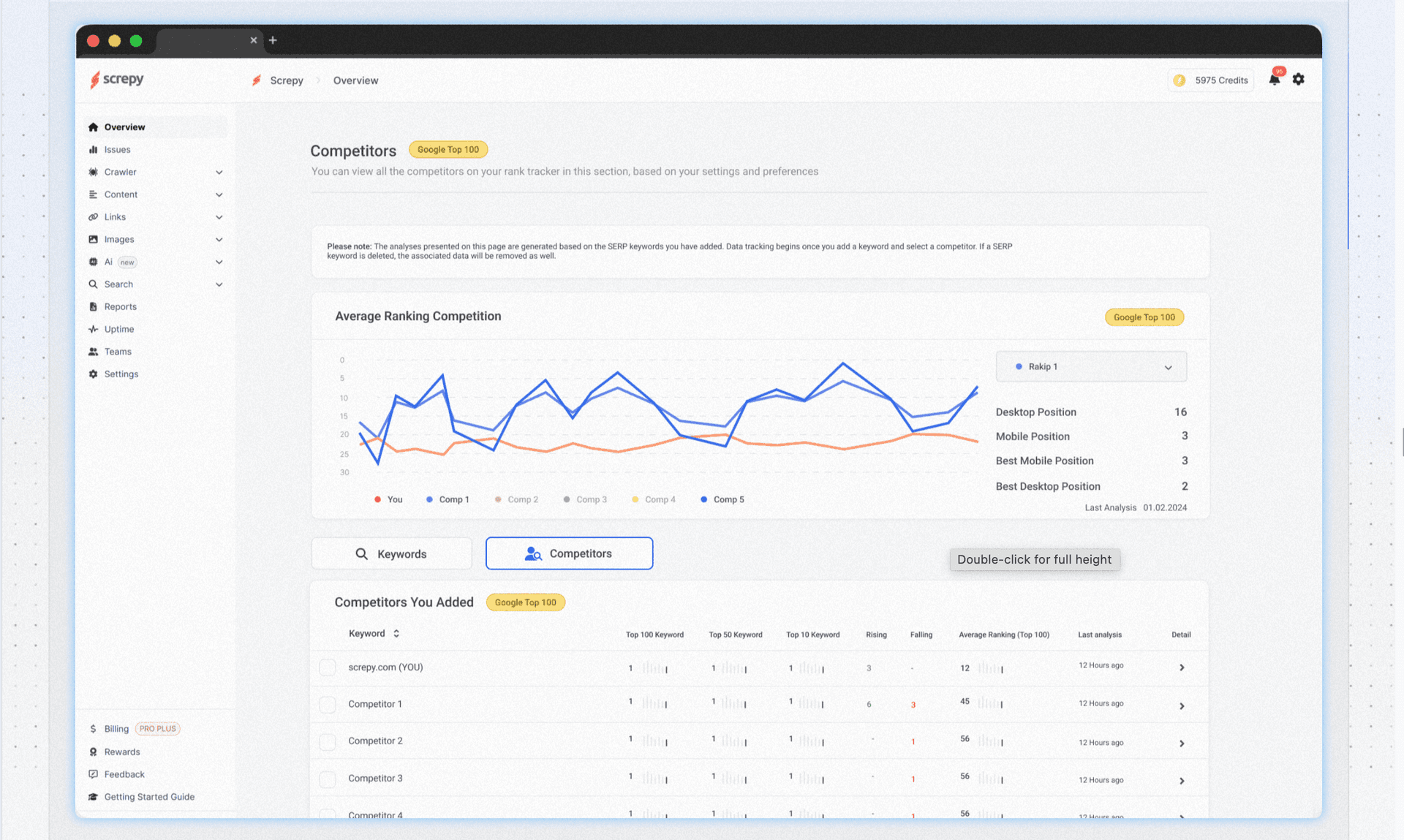
Task: Tick the screpy.com (YOU) row checkbox
Action: [328, 667]
